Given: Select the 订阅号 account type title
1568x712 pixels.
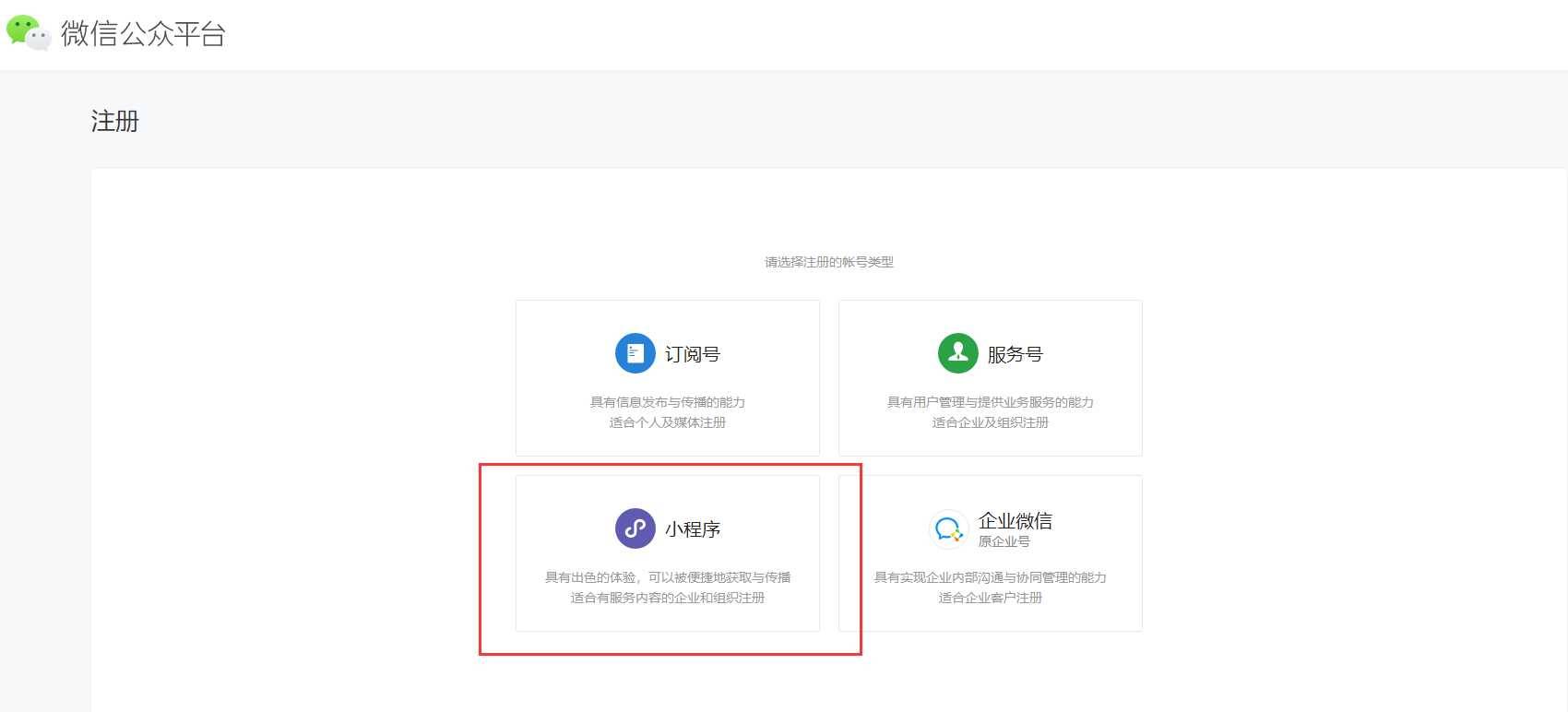Looking at the screenshot, I should click(x=693, y=354).
